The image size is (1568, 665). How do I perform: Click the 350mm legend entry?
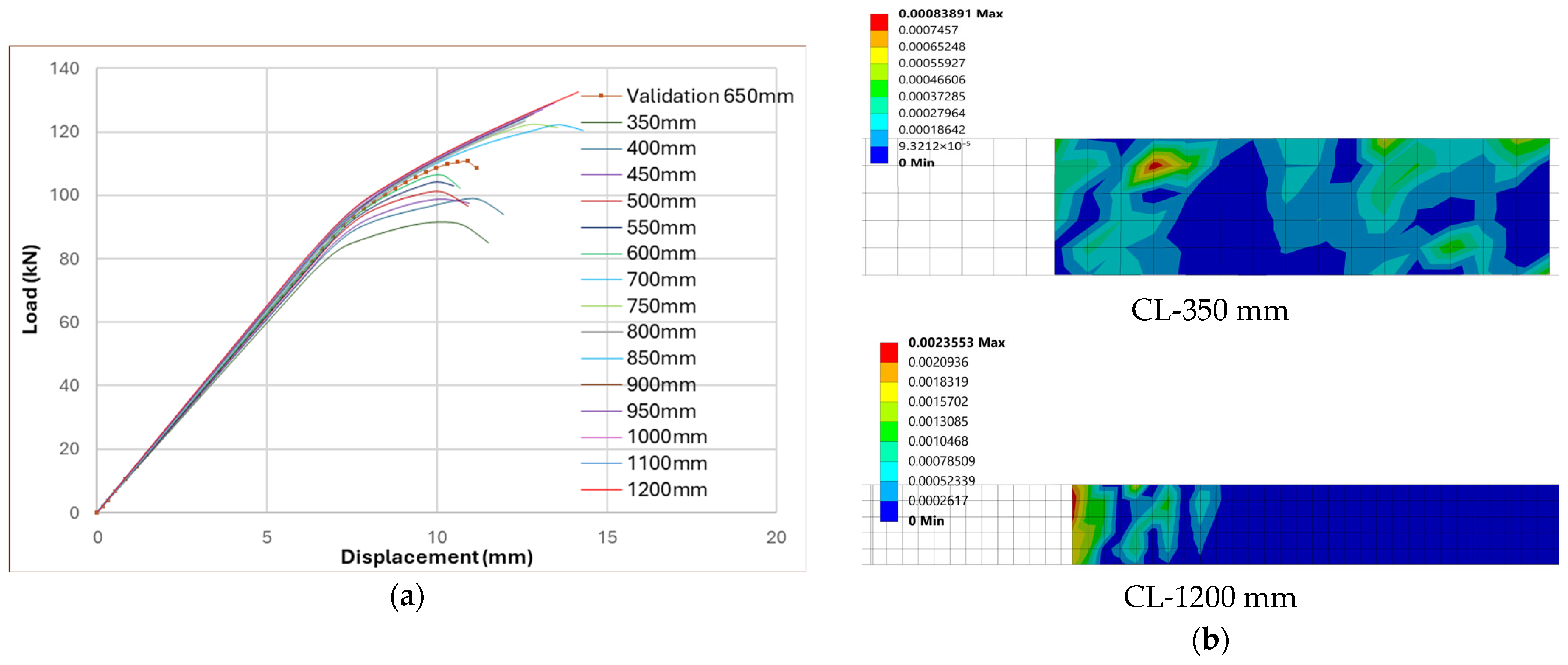click(x=661, y=122)
